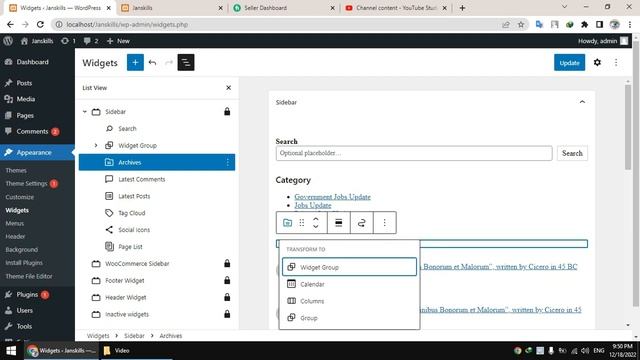Click the Update button
Viewport: 640px width, 360px height.
[569, 62]
